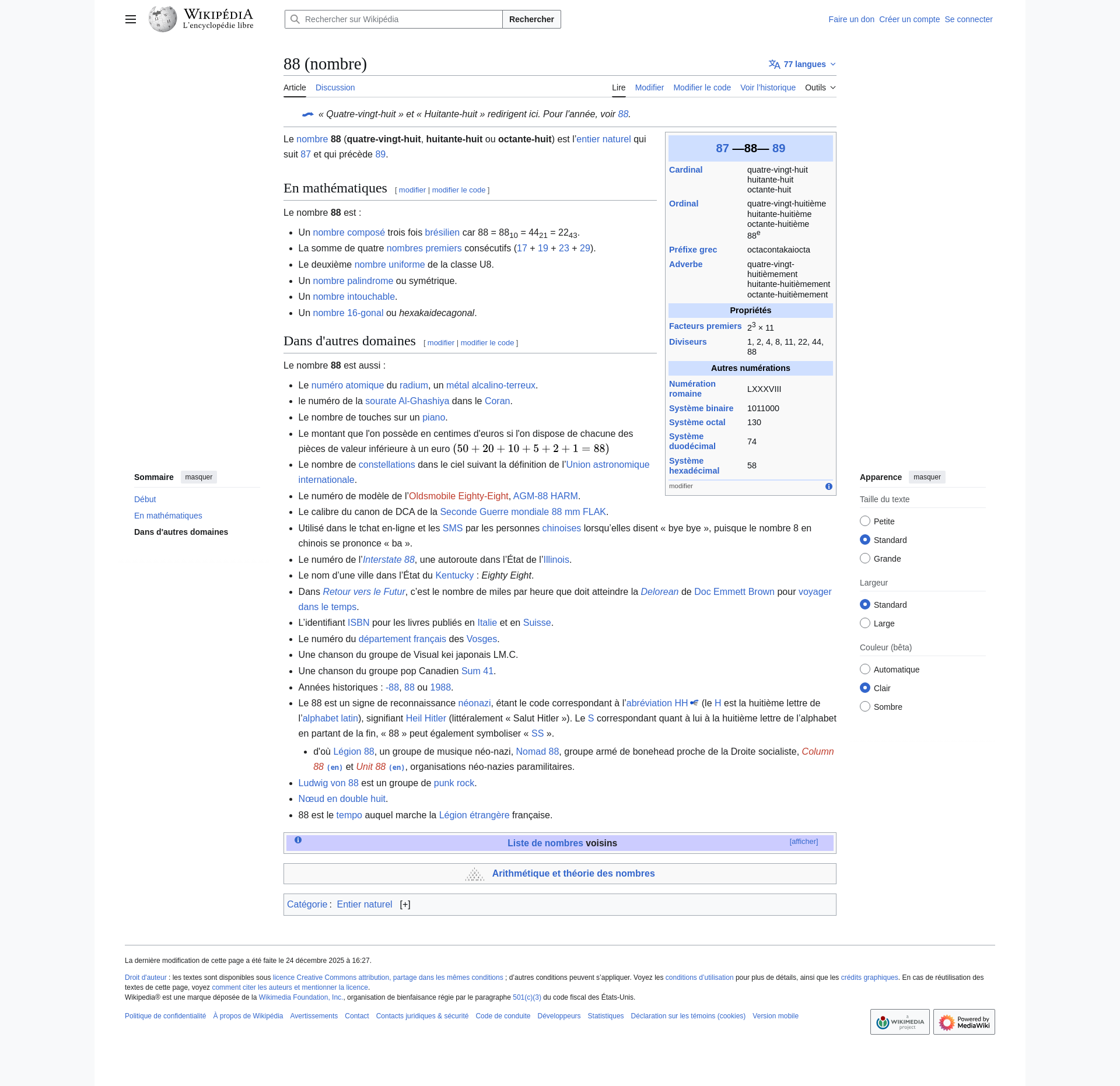Open the Outils dropdown menu
The image size is (1120, 1086).
pos(820,87)
